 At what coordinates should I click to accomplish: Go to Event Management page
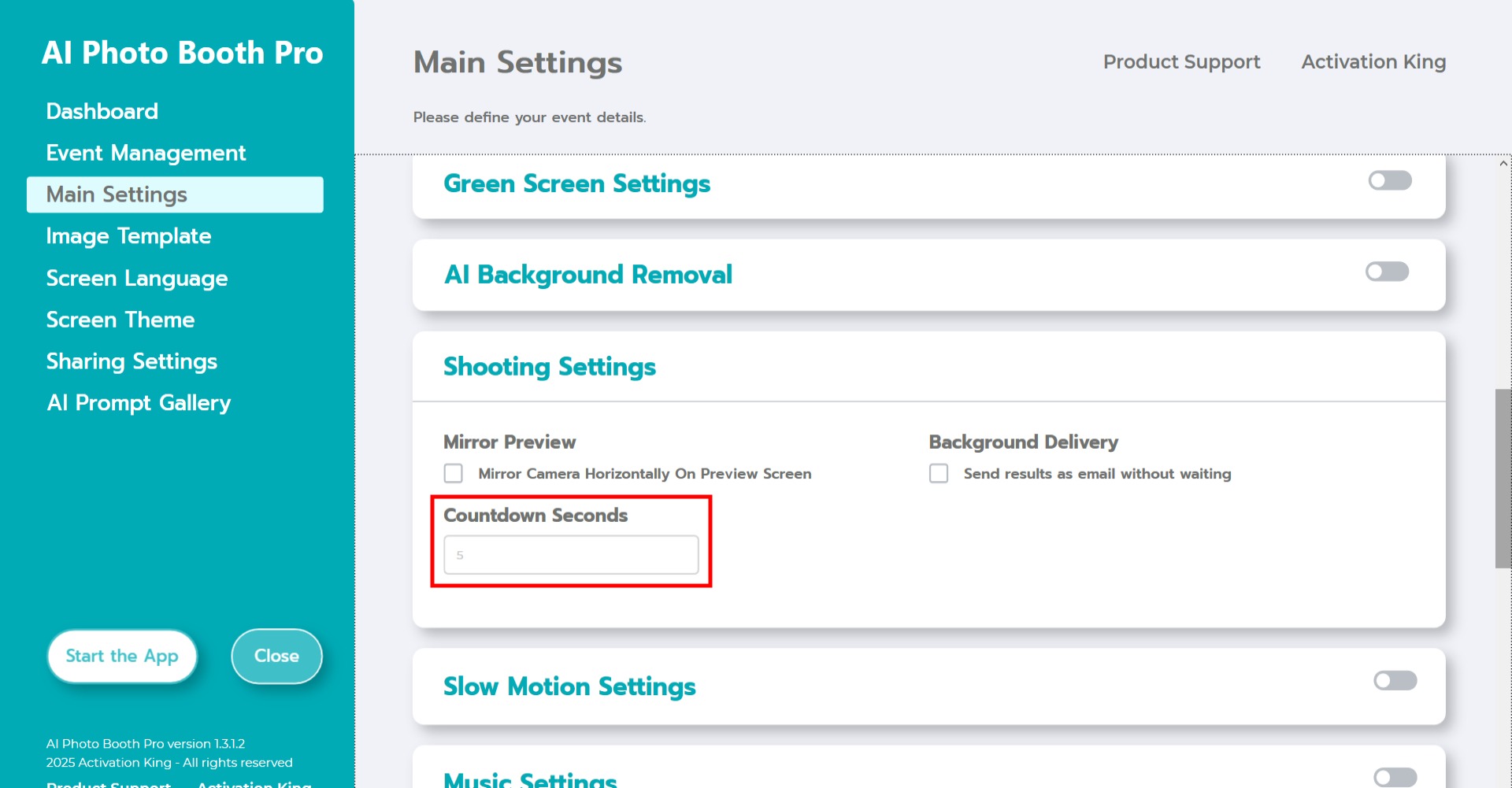click(146, 153)
